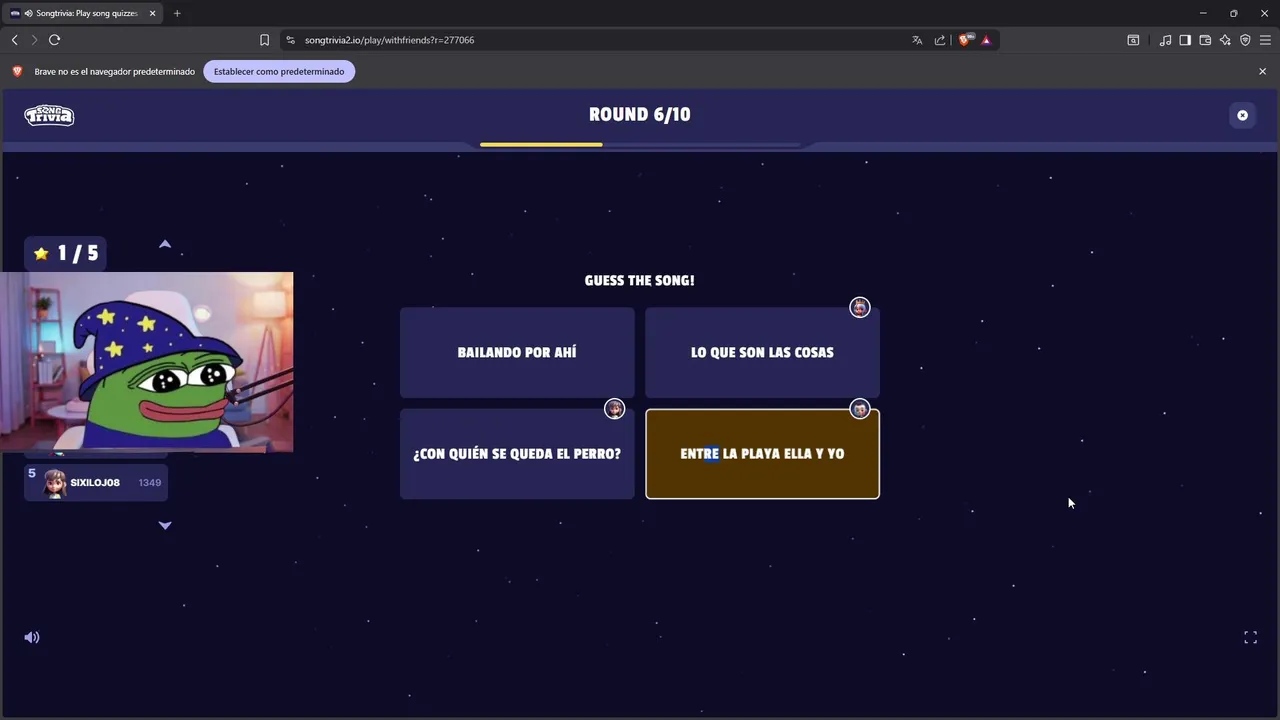
Task: Click player avatar on ENTRE LA PLAYA card
Action: click(x=859, y=409)
